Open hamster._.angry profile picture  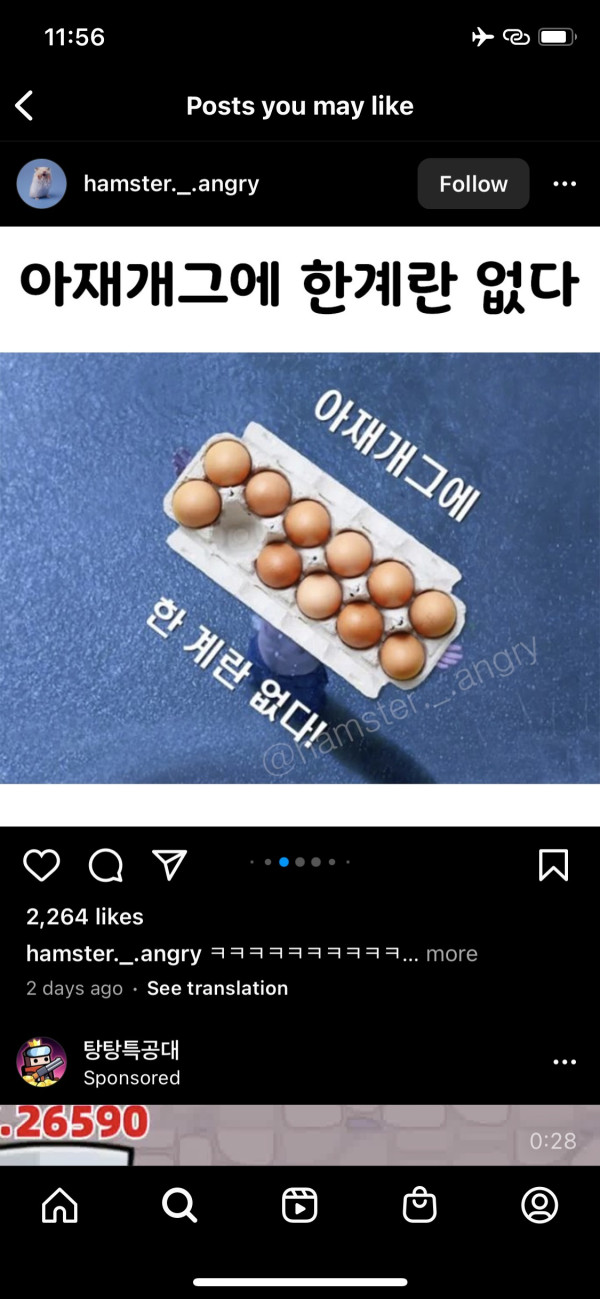click(42, 184)
